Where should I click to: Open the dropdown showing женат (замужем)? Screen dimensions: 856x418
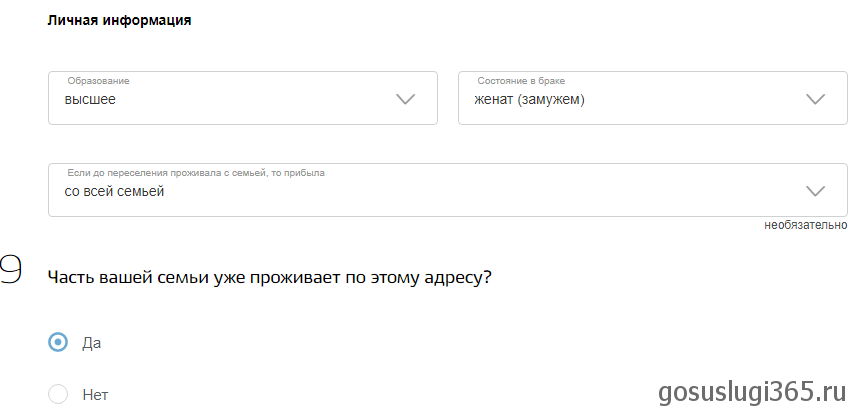click(529, 100)
